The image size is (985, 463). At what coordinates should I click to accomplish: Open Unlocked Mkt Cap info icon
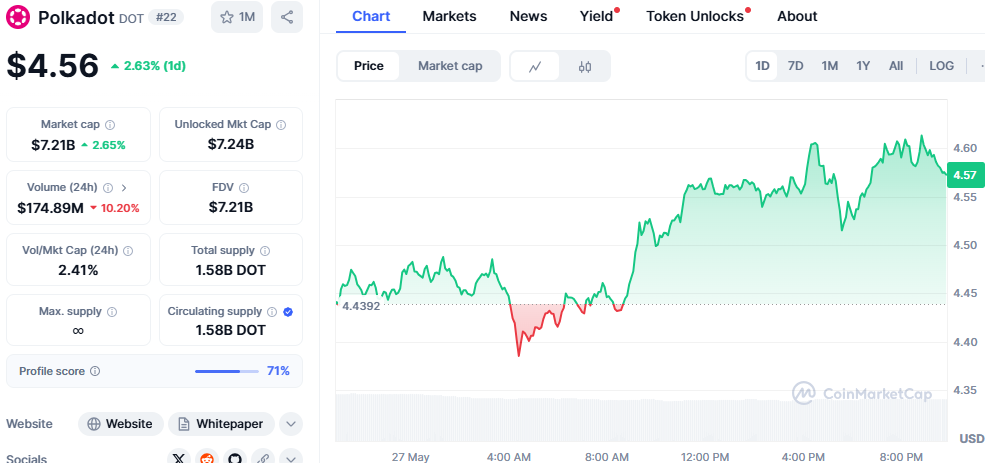281,125
